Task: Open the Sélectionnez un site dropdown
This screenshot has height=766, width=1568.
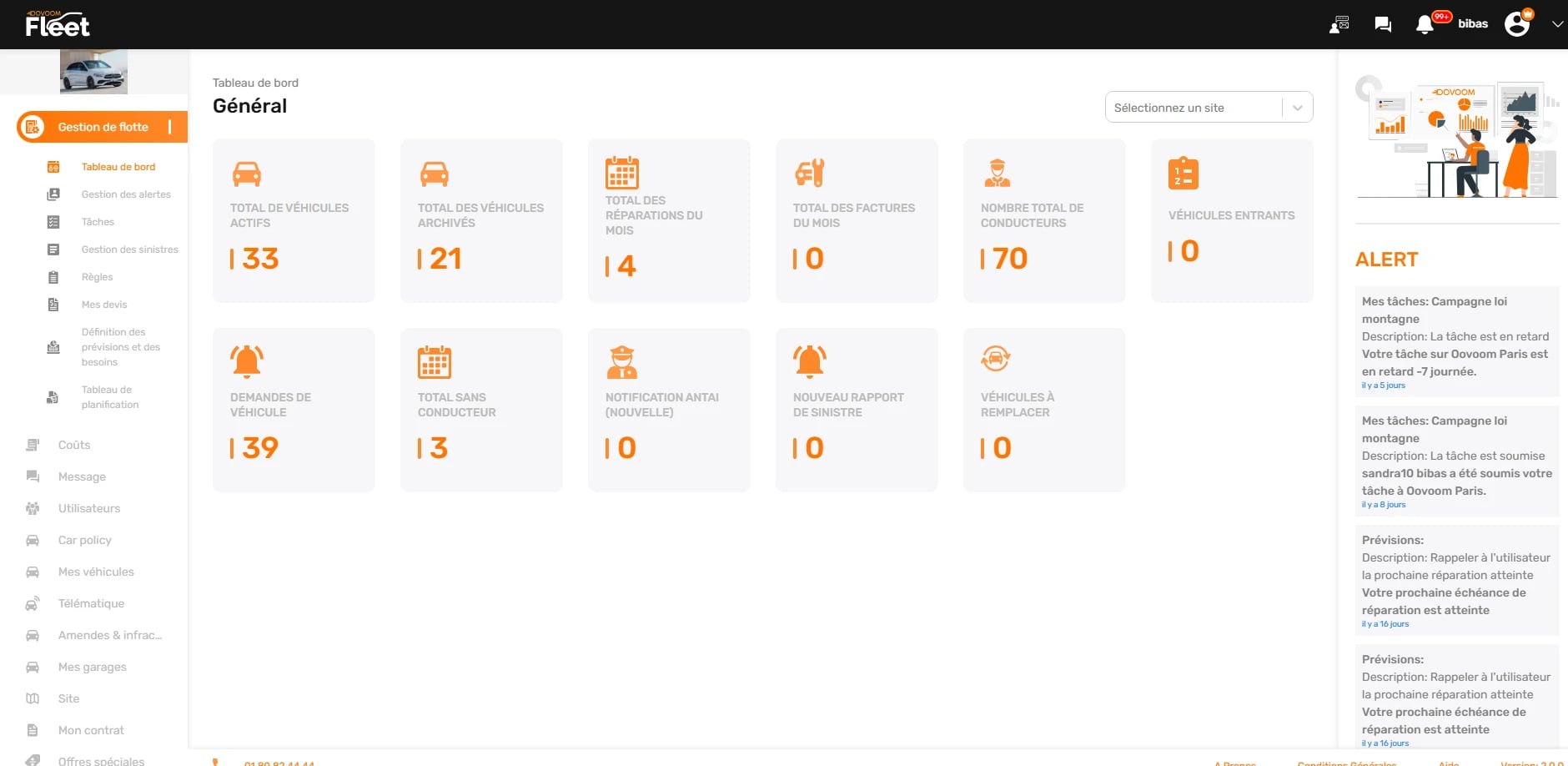Action: 1209,108
